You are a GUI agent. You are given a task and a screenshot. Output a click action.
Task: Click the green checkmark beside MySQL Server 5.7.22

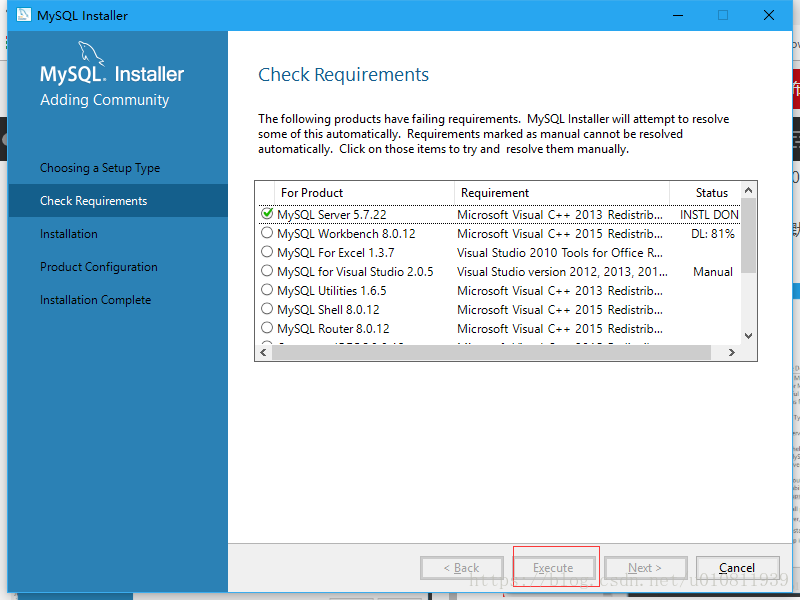tap(267, 213)
